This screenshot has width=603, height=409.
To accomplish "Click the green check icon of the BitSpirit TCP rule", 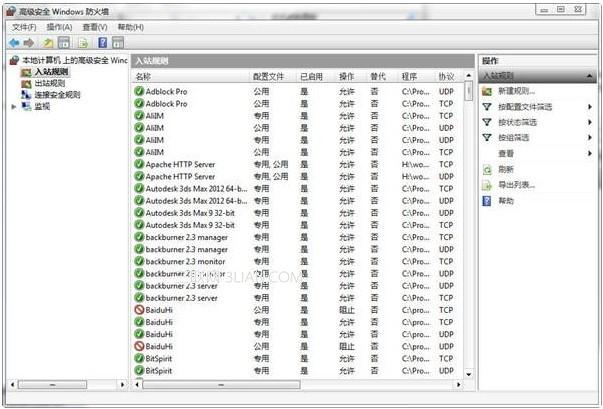I will coord(139,359).
